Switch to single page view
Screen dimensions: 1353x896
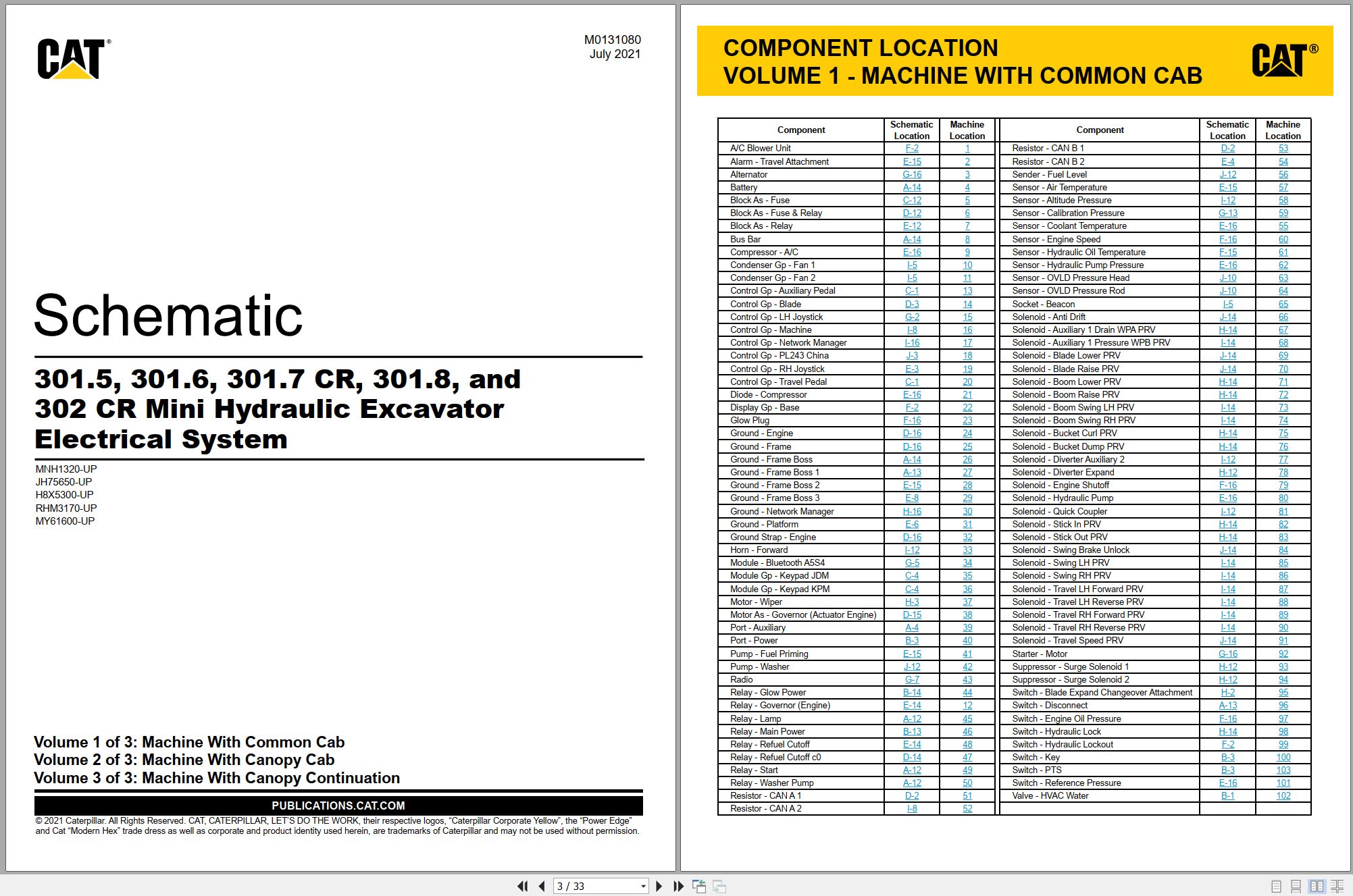tap(1276, 886)
